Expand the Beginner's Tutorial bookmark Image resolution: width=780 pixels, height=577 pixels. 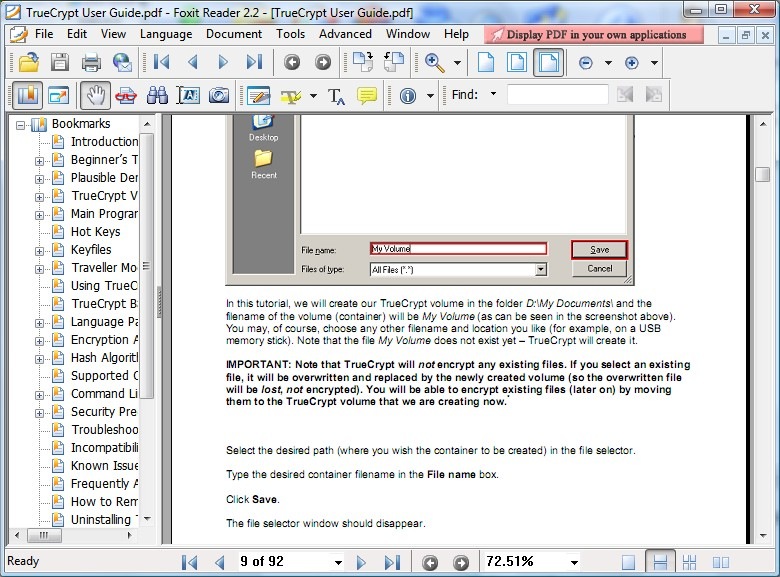(x=39, y=161)
